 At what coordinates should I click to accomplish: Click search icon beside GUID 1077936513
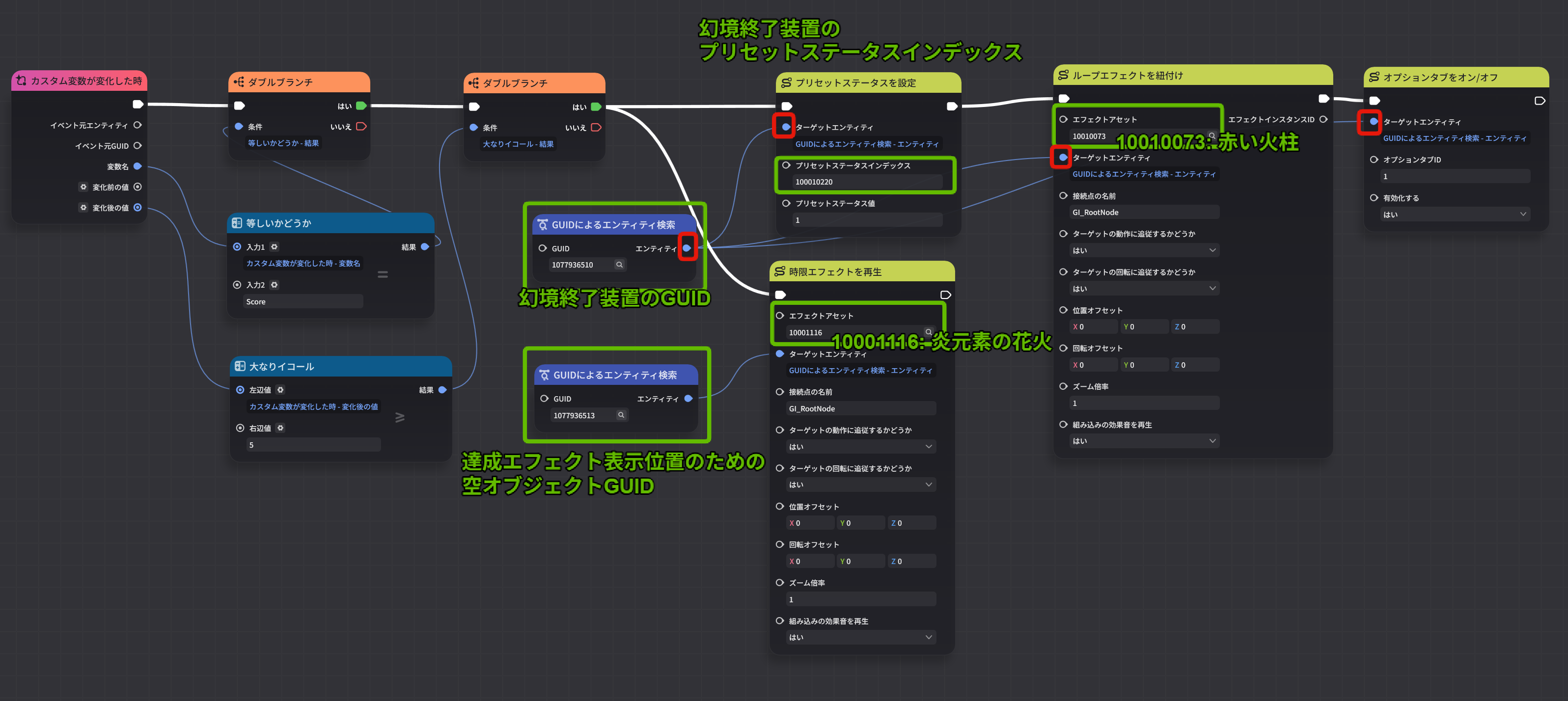(x=621, y=415)
